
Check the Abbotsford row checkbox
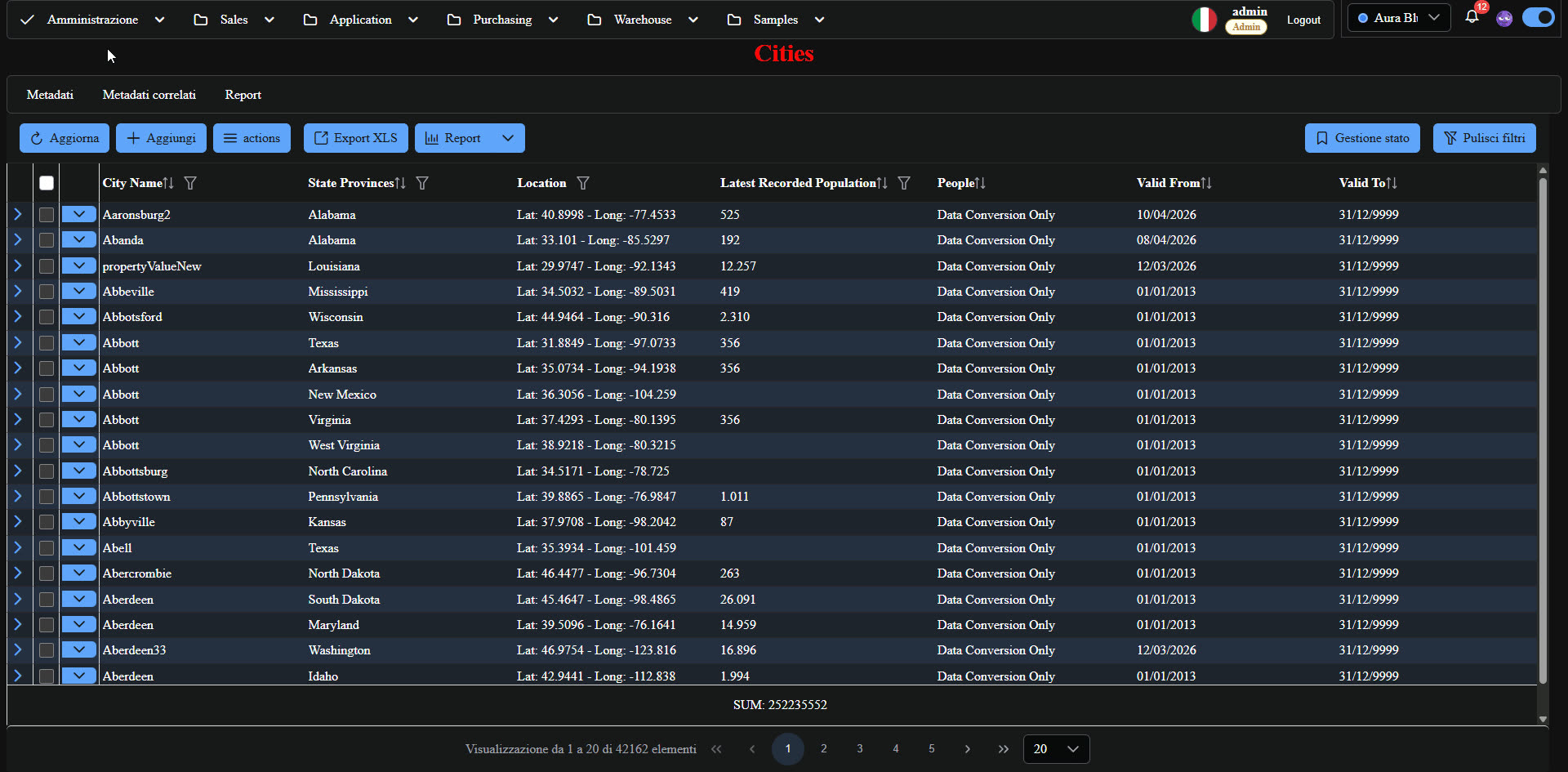47,317
